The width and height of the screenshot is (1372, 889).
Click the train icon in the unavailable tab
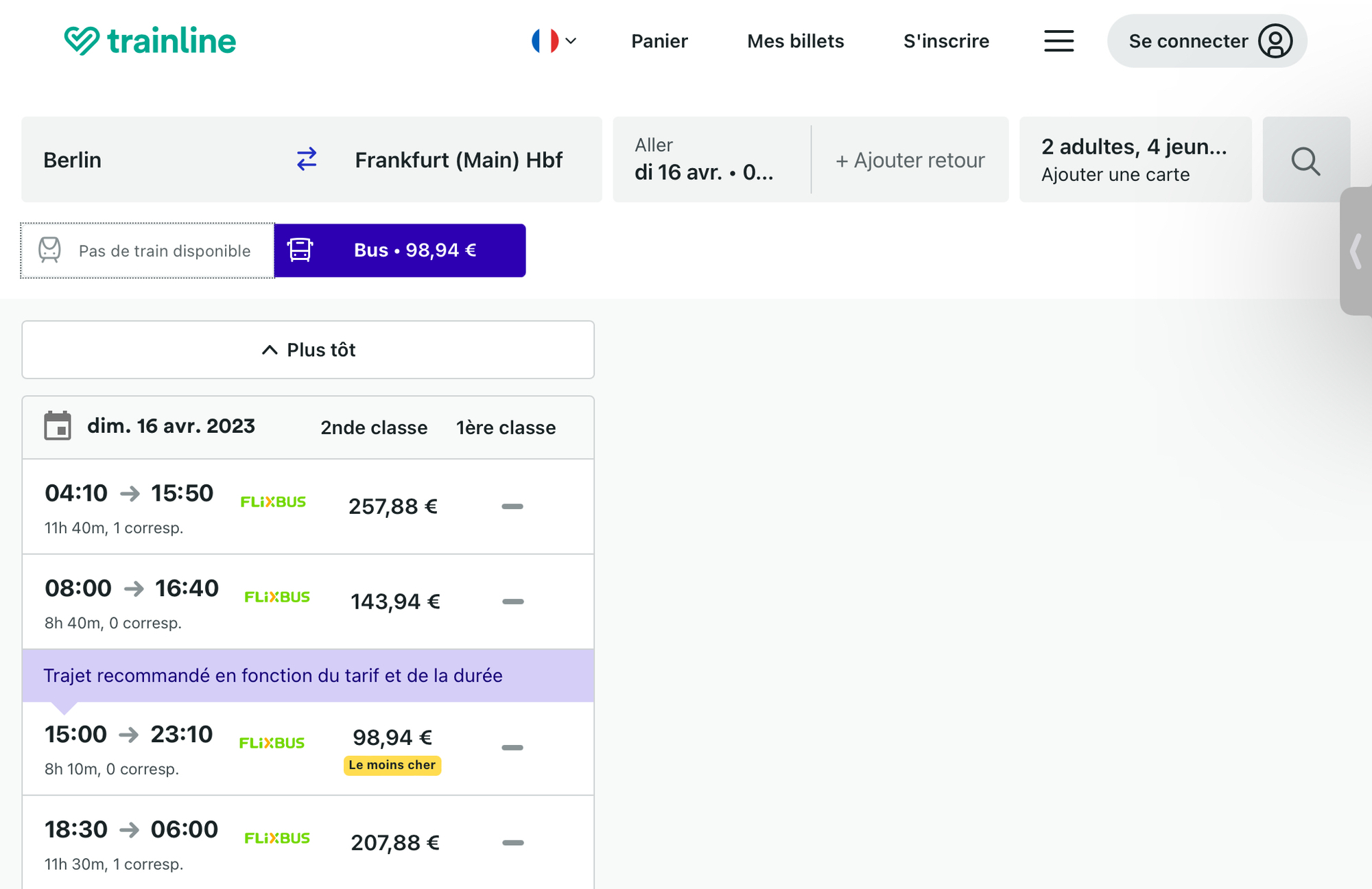point(49,250)
